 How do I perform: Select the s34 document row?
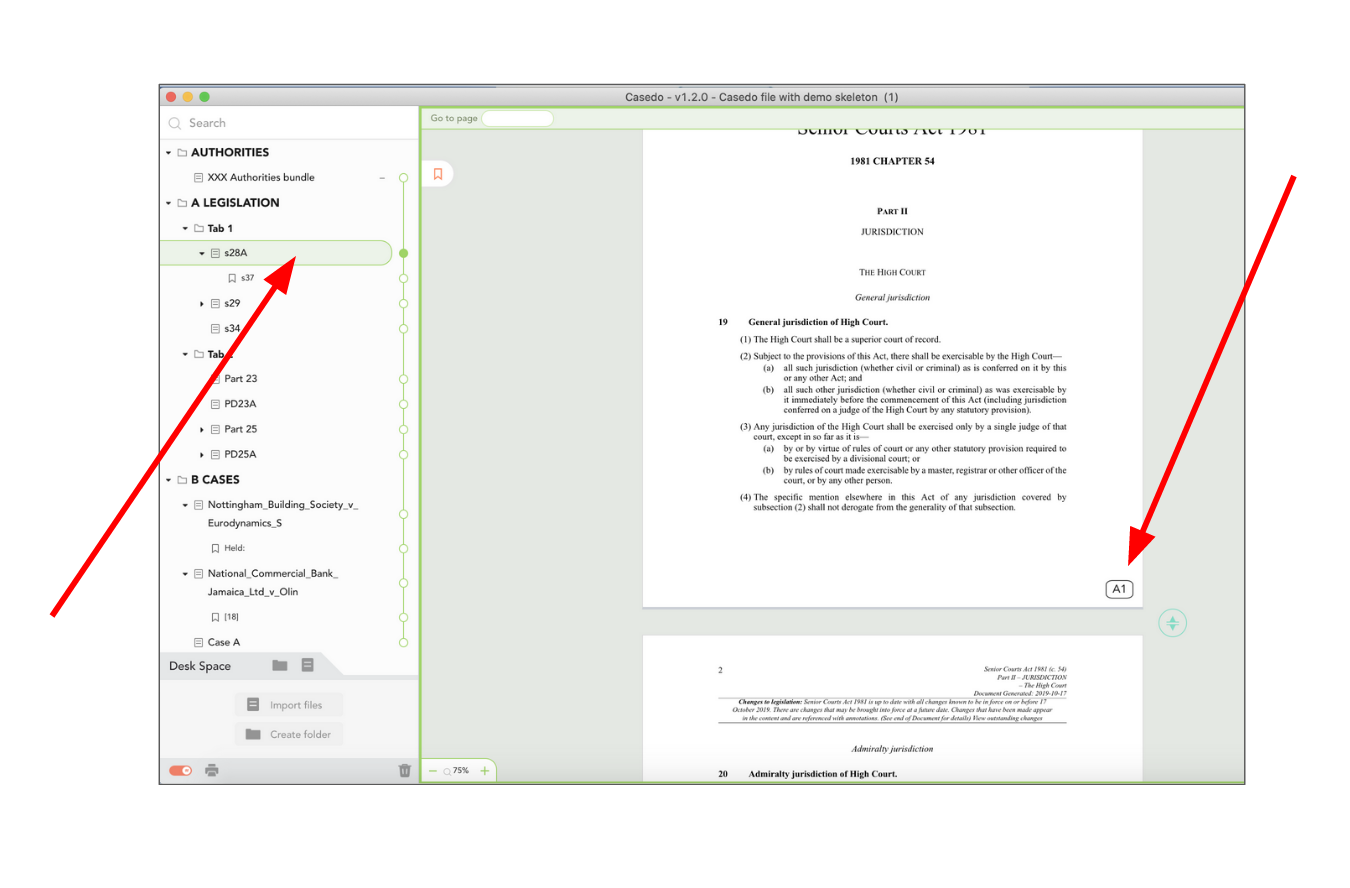232,328
